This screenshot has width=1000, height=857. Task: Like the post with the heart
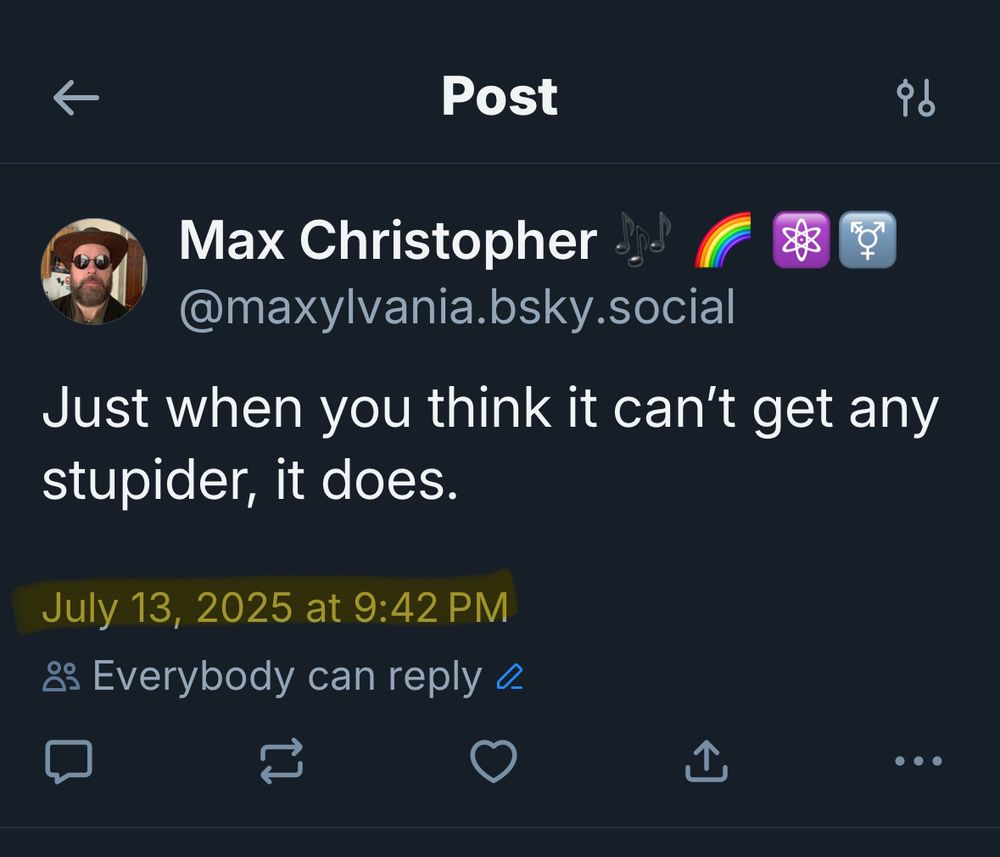coord(494,762)
